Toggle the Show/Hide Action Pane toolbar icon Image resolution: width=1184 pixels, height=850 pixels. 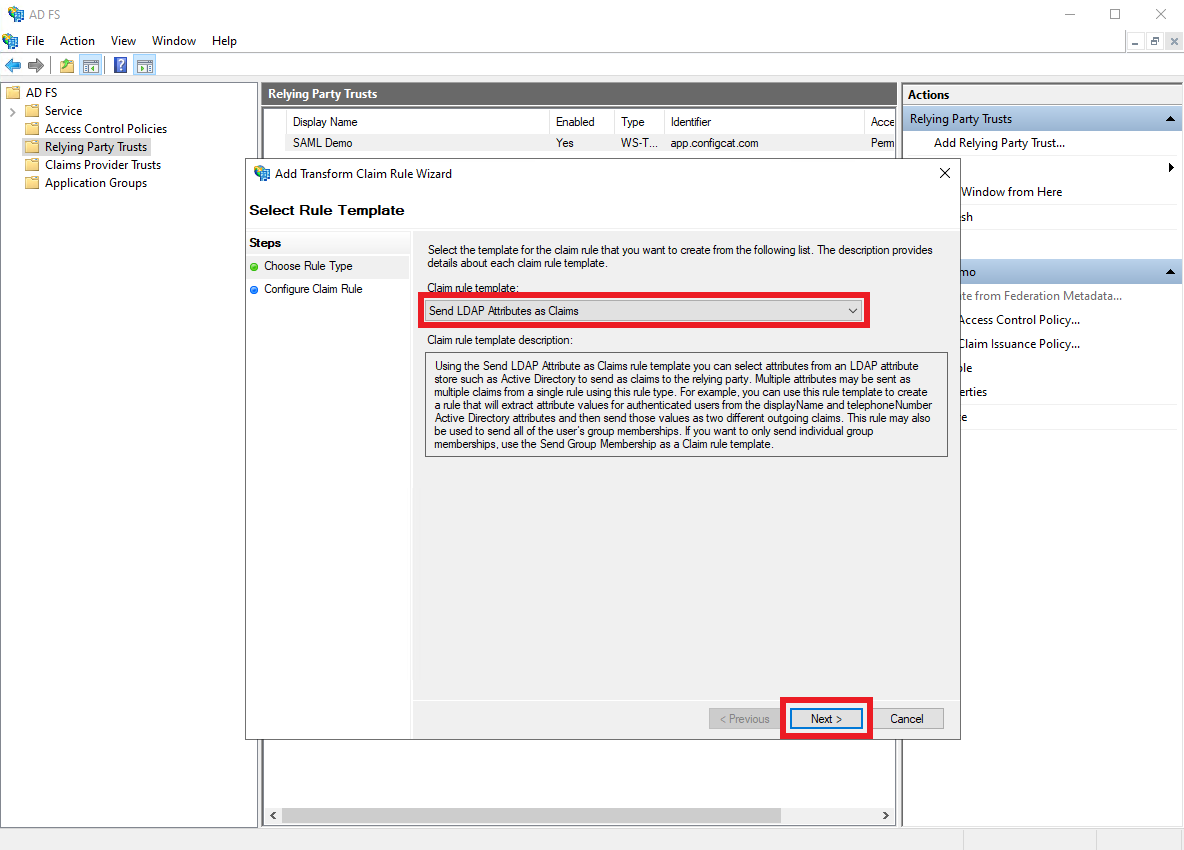click(x=145, y=65)
